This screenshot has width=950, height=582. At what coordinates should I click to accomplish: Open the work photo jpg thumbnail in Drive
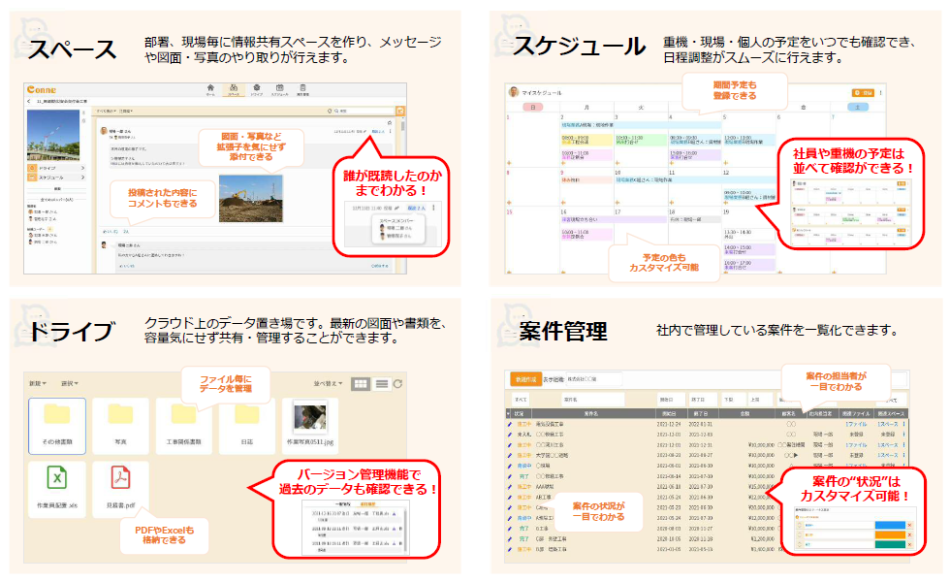pos(310,418)
